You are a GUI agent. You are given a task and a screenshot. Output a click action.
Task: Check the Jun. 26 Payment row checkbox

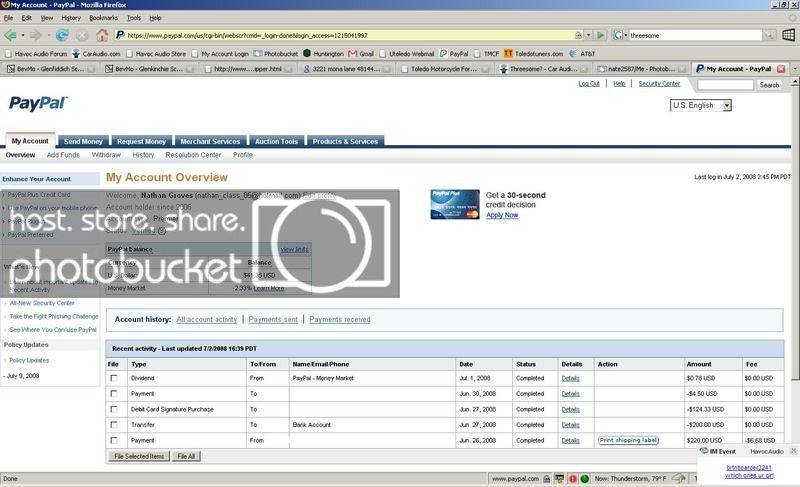[114, 440]
